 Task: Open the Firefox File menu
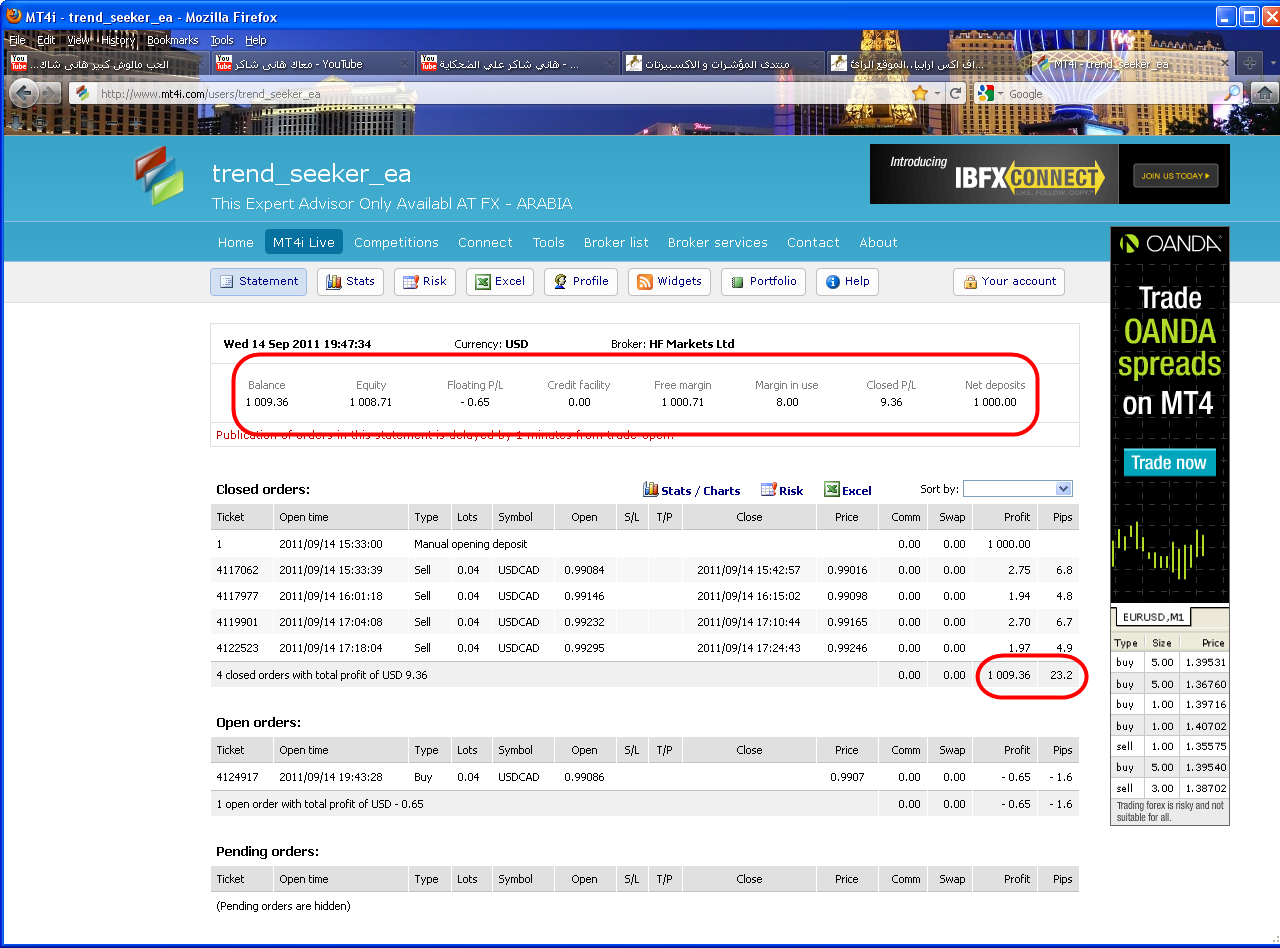pos(17,40)
